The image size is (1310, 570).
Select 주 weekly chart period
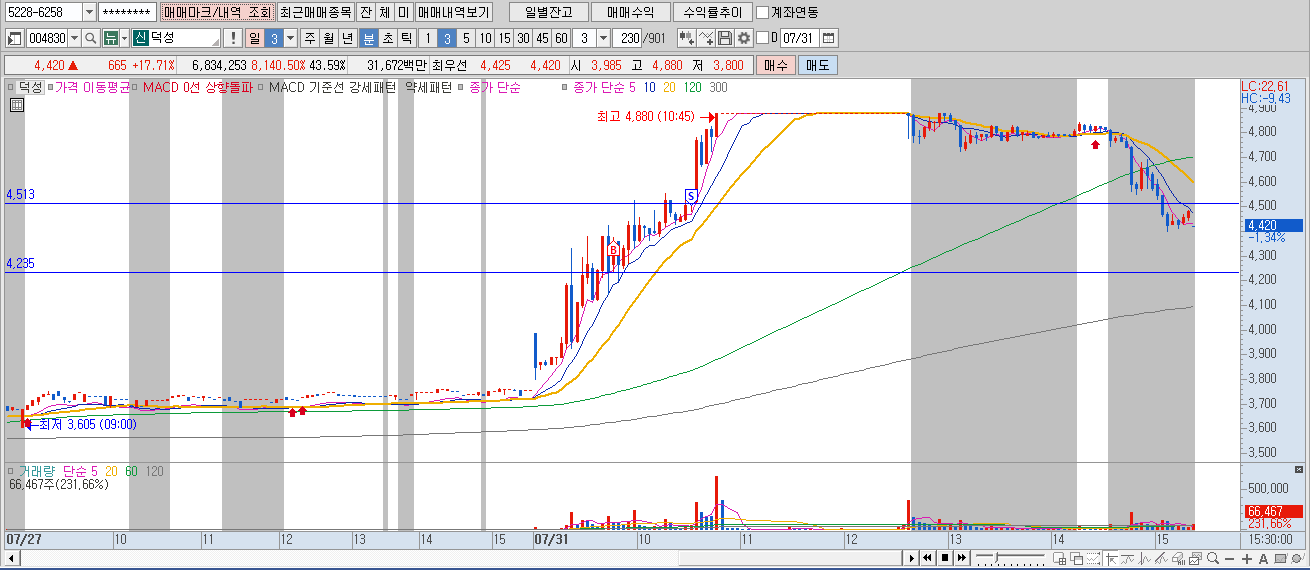309,38
